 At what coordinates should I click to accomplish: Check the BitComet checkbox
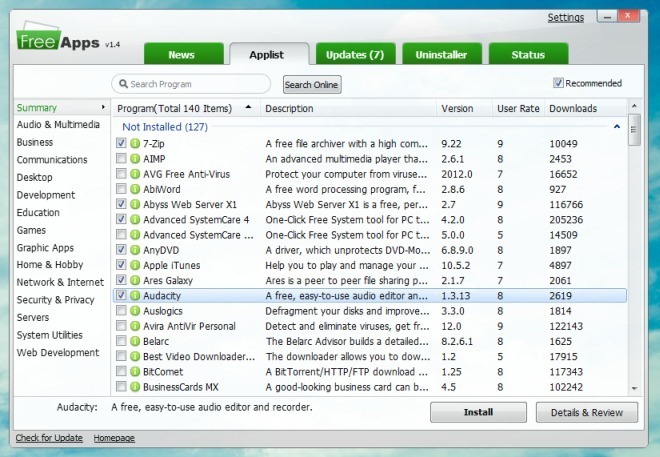(x=121, y=371)
